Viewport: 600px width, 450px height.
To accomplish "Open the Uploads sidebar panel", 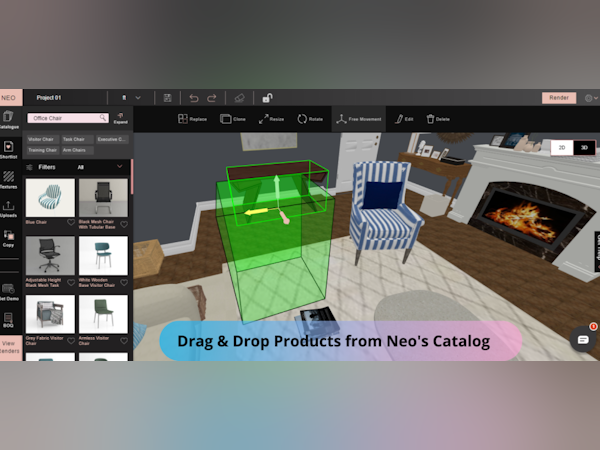I will (8, 209).
